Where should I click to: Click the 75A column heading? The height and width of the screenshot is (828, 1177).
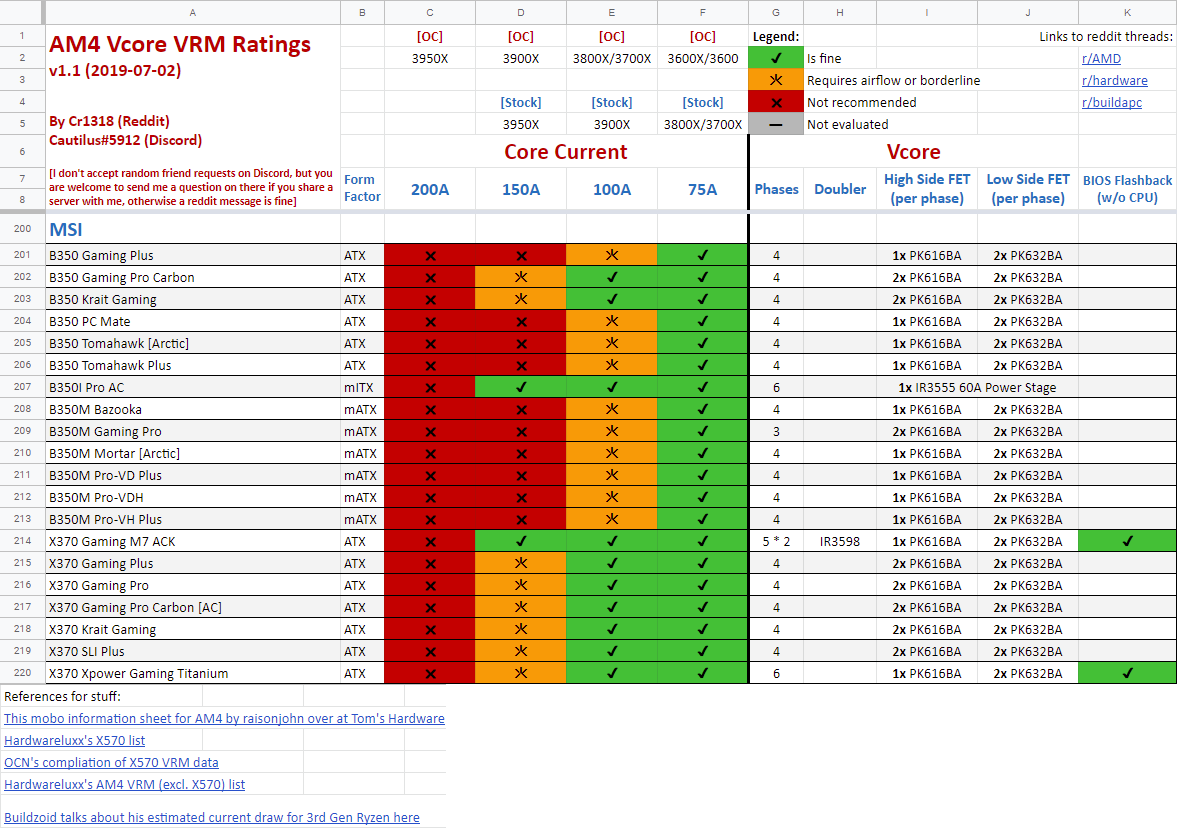tap(703, 189)
